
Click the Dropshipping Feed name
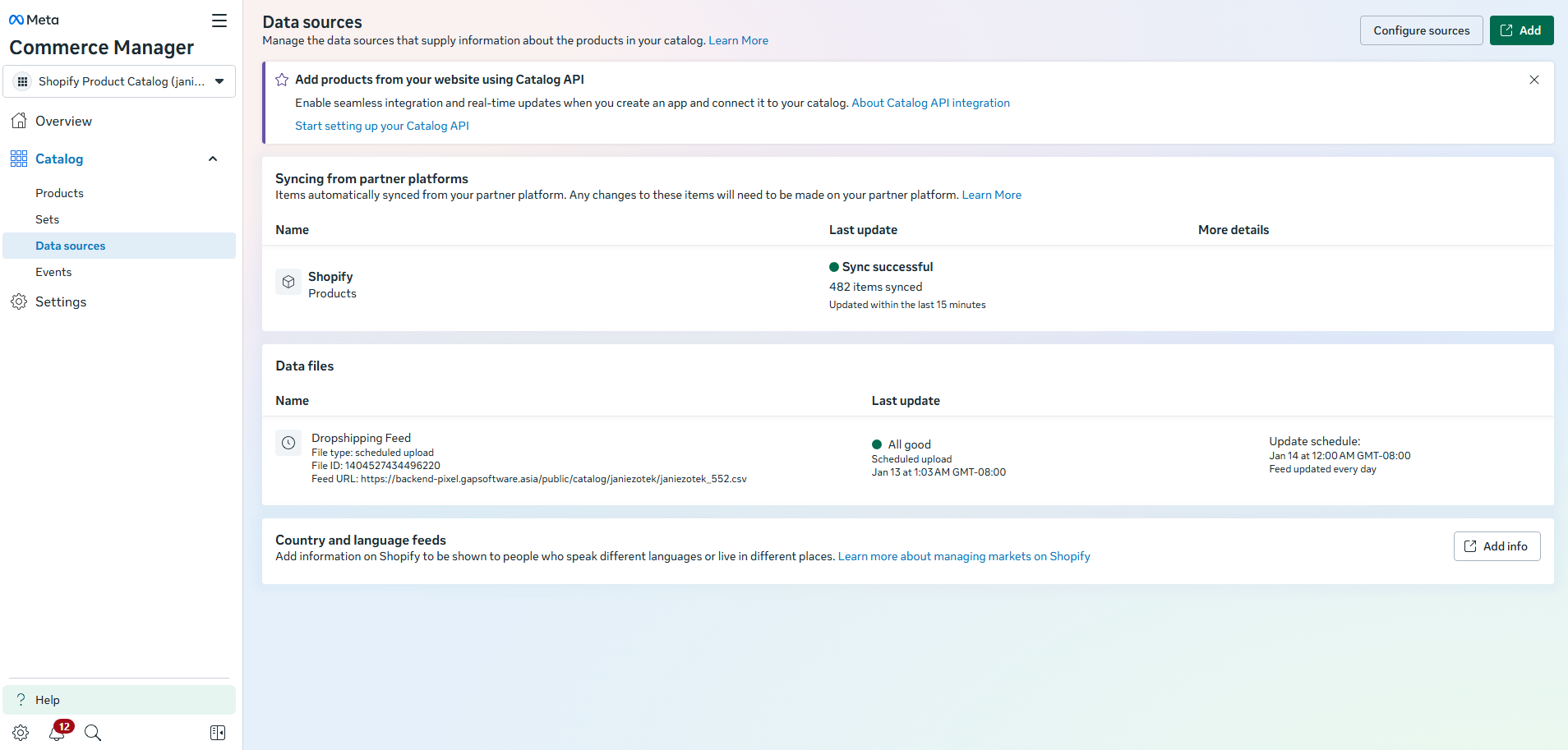[x=361, y=438]
